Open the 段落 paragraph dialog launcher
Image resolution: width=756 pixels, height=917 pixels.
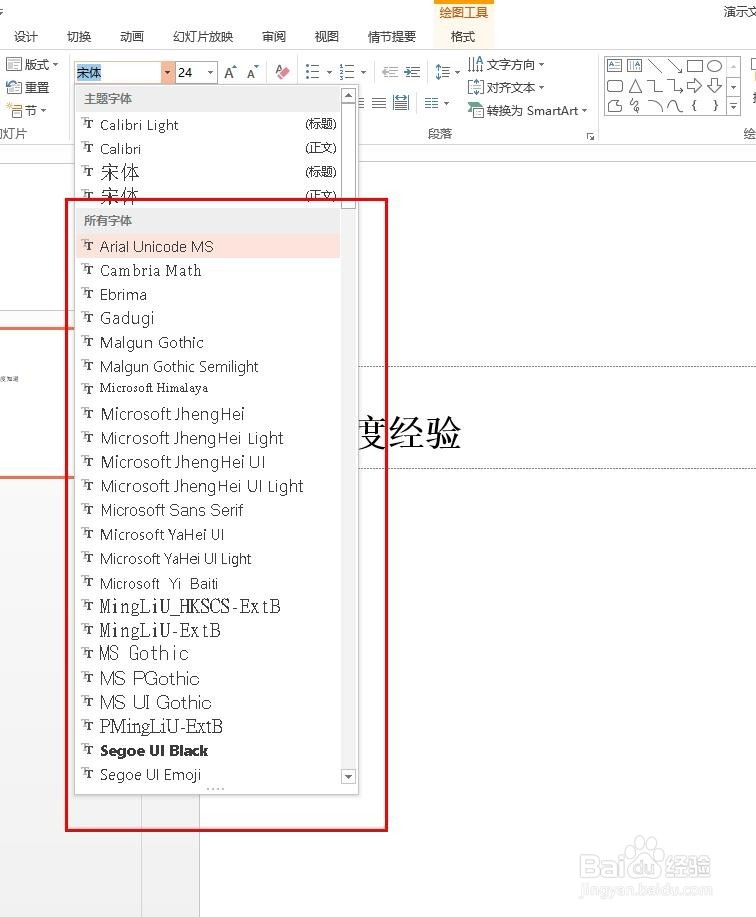(591, 136)
